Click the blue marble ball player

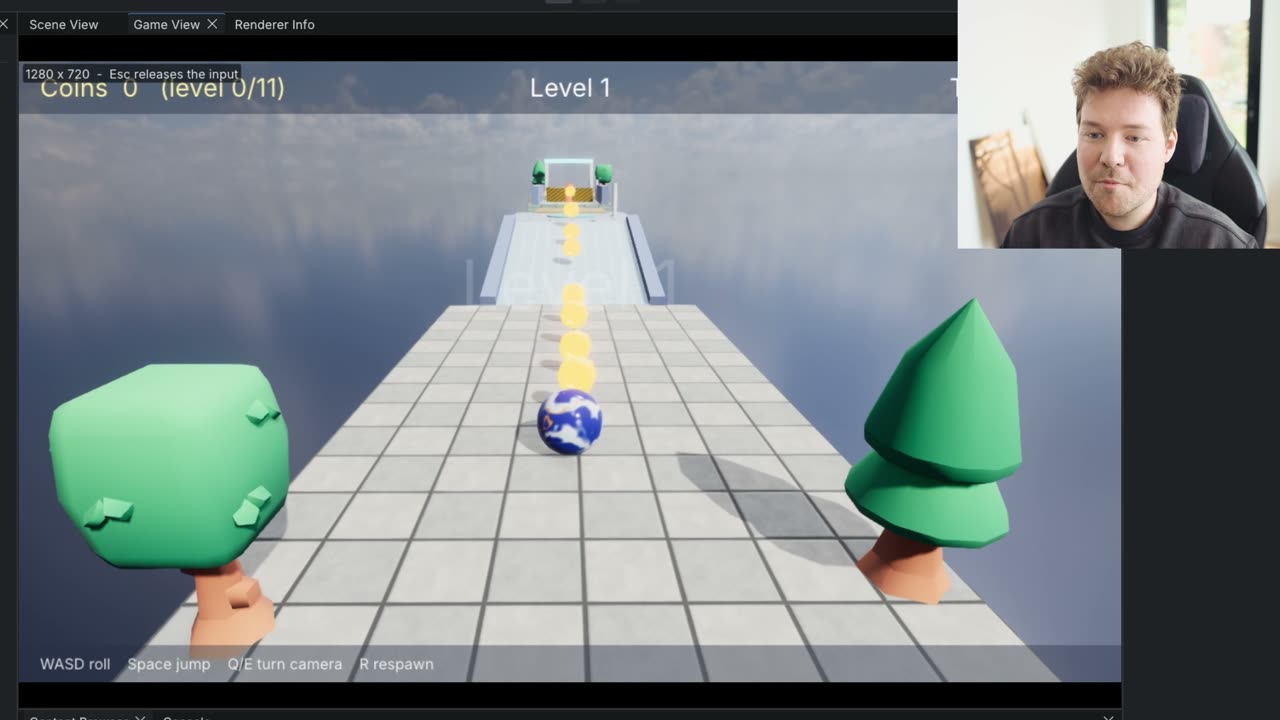click(x=569, y=422)
